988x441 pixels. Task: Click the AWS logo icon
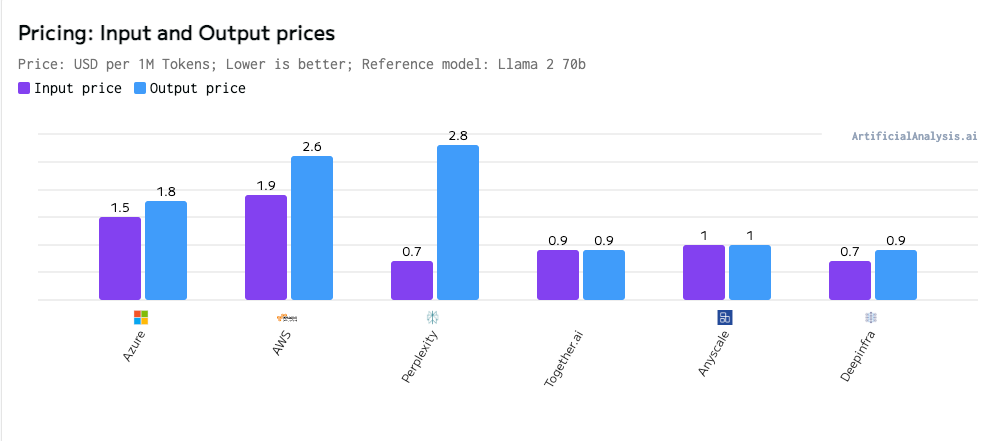click(287, 317)
